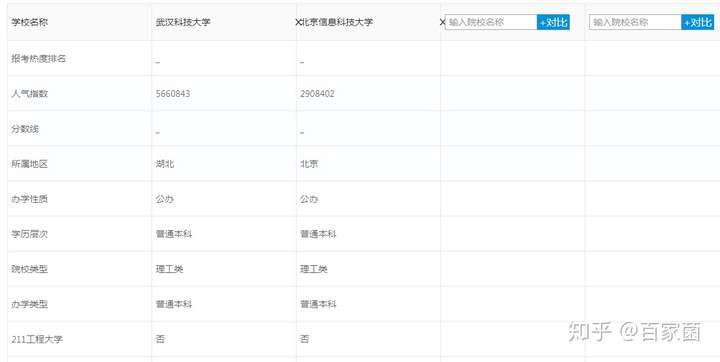Viewport: 720px width, 362px height.
Task: Click 211 value 否 for 武汉科技大学
Action: (160, 339)
